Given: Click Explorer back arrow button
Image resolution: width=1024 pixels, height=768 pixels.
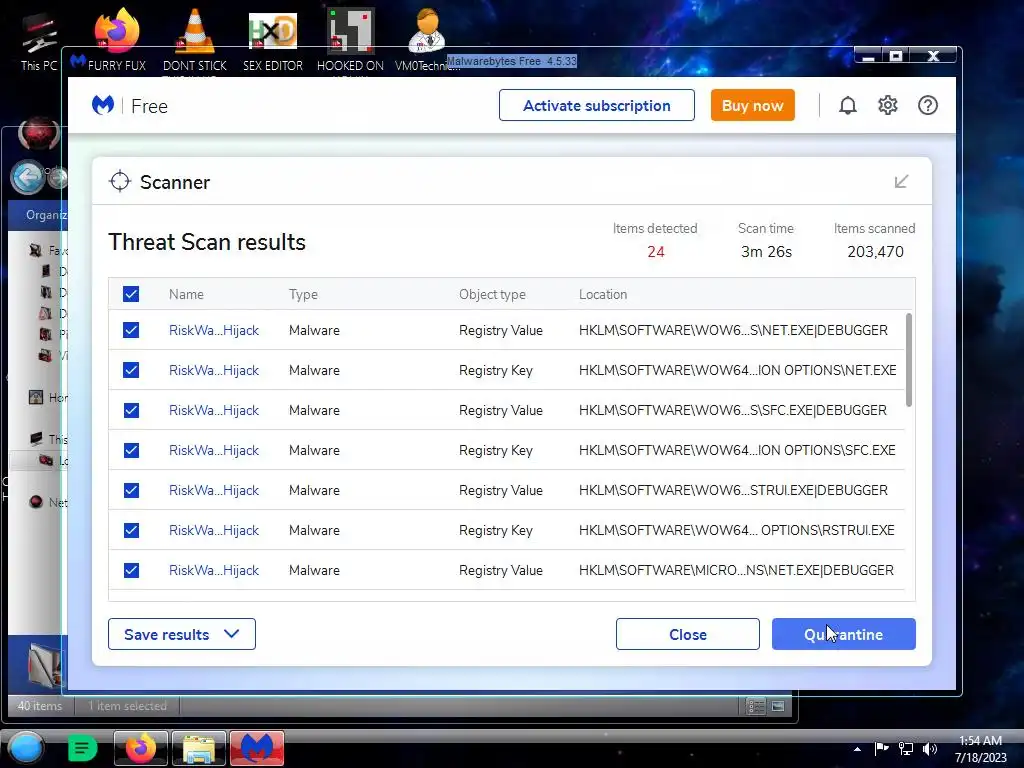Looking at the screenshot, I should [x=27, y=176].
